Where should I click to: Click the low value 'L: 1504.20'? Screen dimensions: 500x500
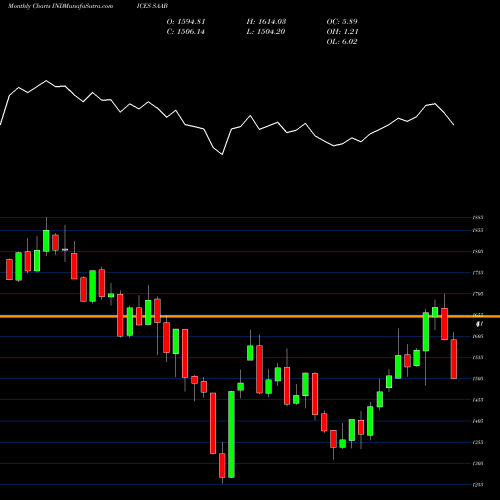point(266,32)
